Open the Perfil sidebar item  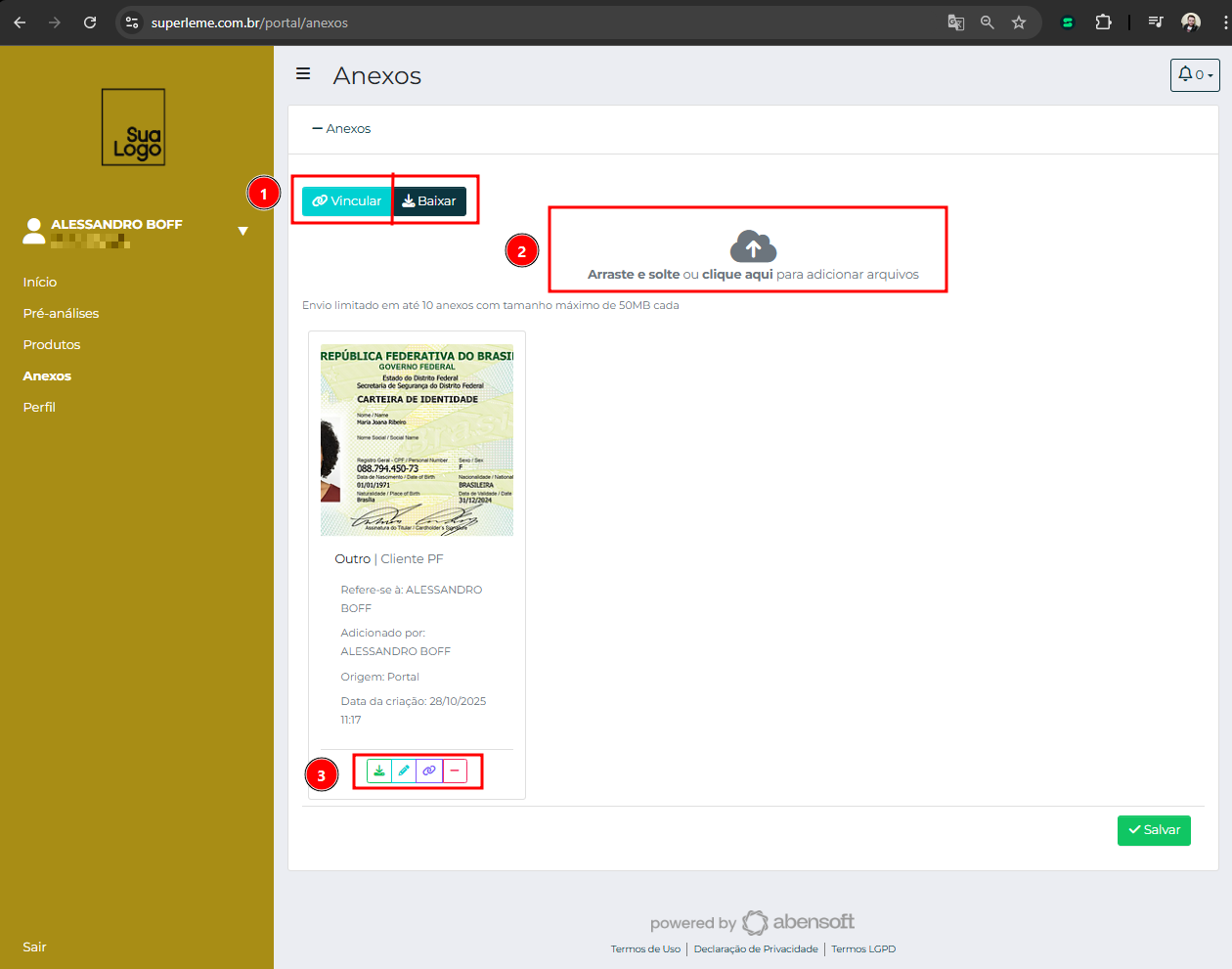click(x=39, y=408)
